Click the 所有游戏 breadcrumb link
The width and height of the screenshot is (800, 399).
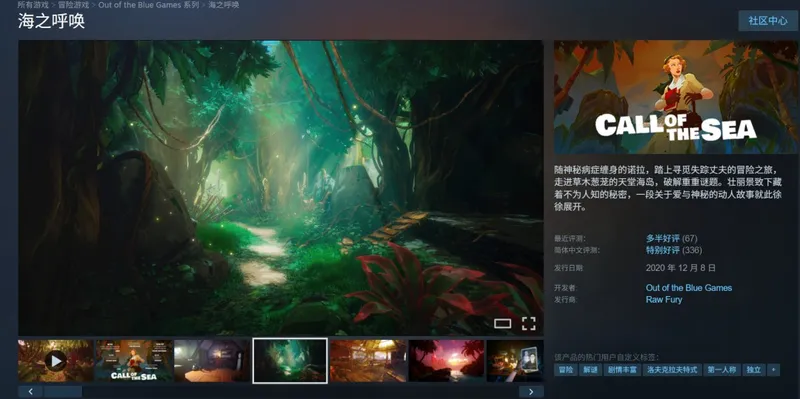pyautogui.click(x=33, y=5)
